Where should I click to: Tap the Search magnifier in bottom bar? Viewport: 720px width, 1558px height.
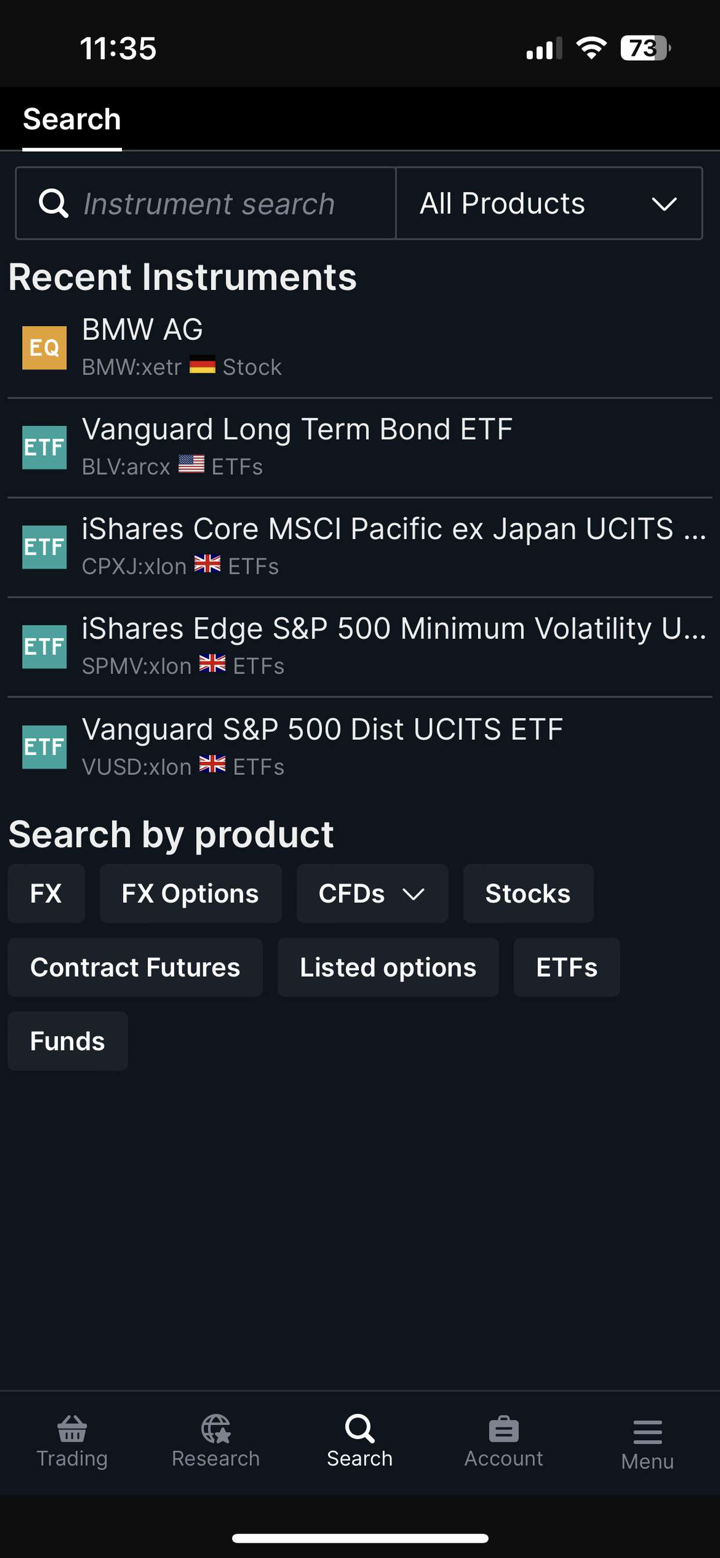point(359,1430)
